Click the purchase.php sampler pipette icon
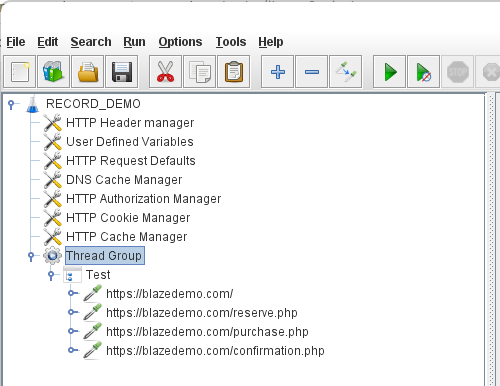The image size is (500, 386). point(92,331)
